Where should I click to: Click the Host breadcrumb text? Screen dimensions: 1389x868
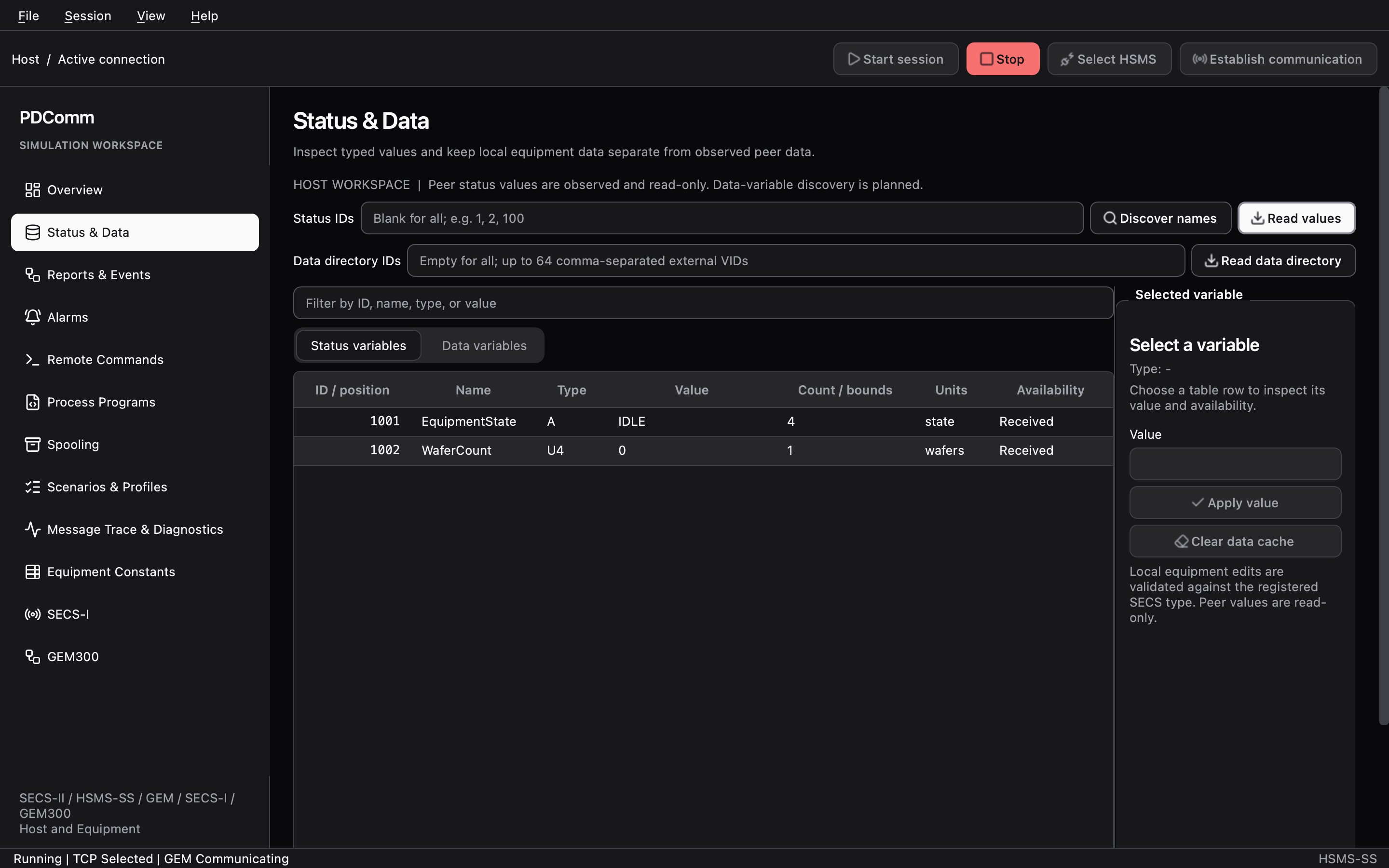(x=26, y=59)
